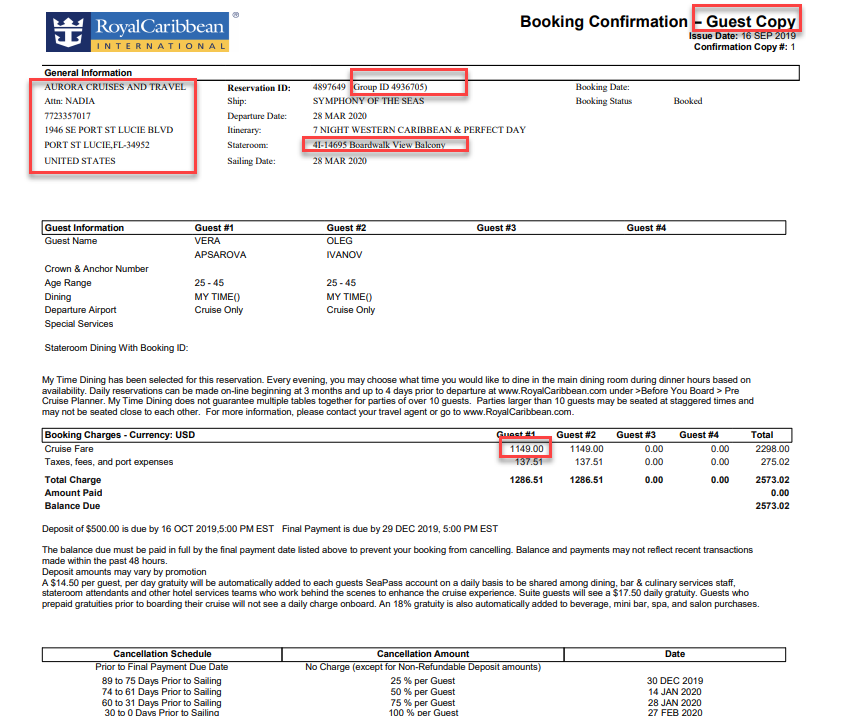
Task: Click the Group ID 4936705 text
Action: tap(395, 87)
